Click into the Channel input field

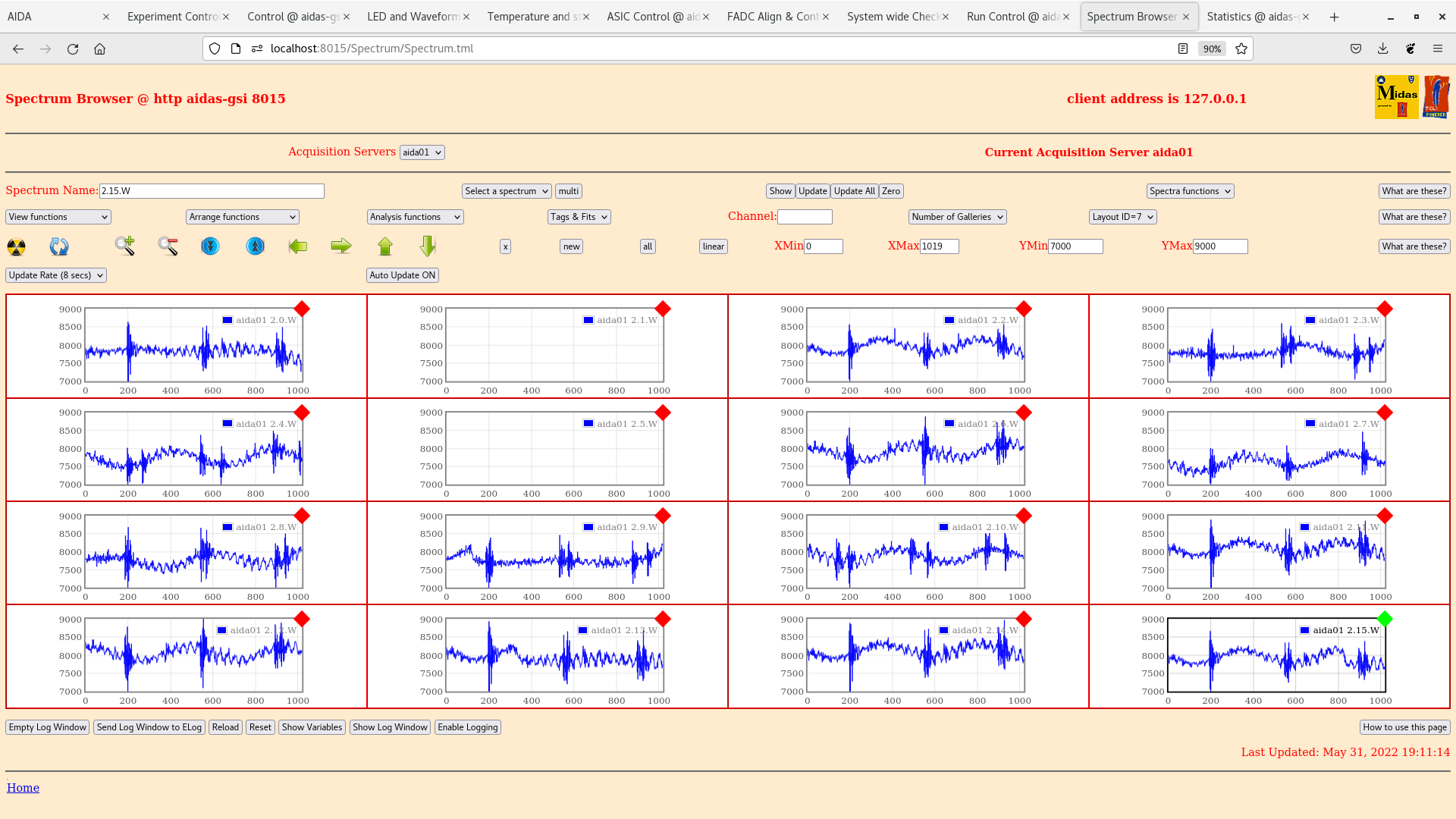tap(805, 217)
